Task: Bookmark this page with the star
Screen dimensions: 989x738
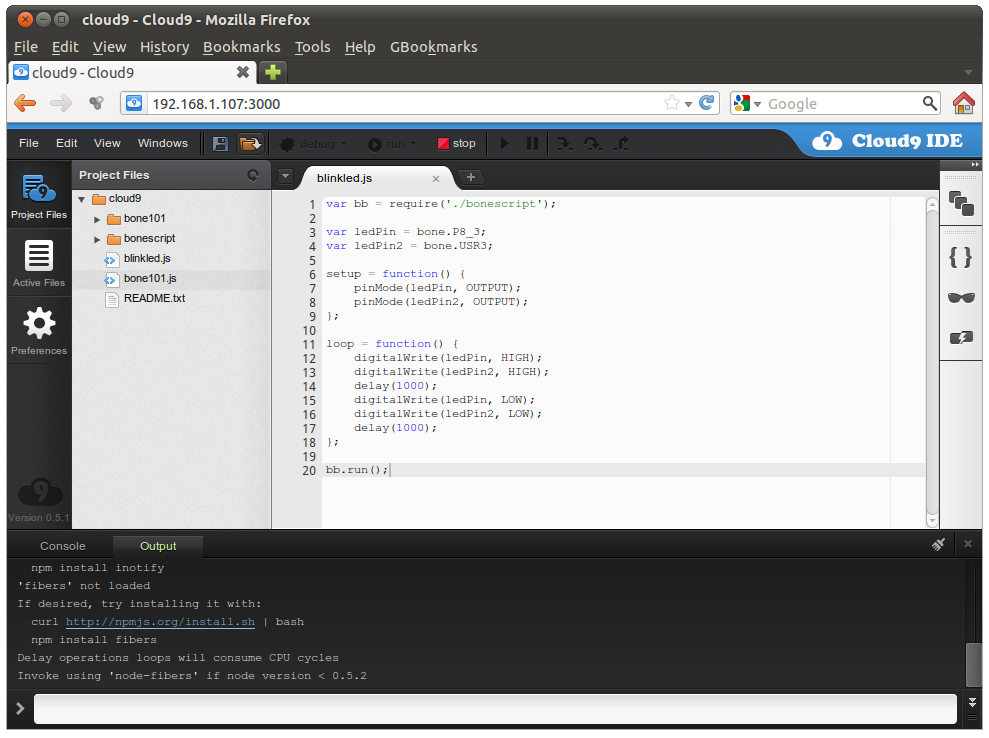Action: click(x=672, y=103)
